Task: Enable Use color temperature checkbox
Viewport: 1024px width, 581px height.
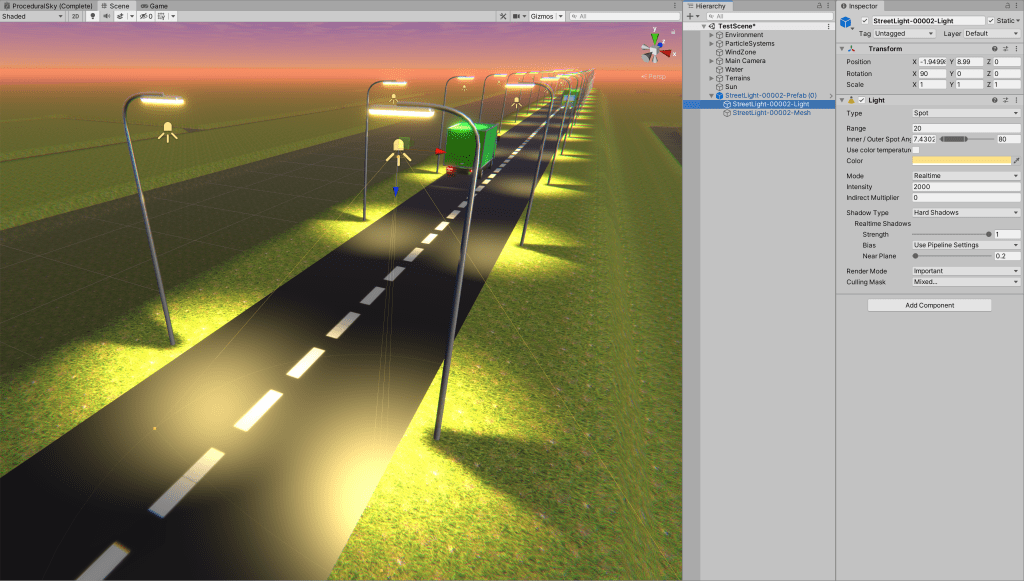Action: click(x=916, y=150)
